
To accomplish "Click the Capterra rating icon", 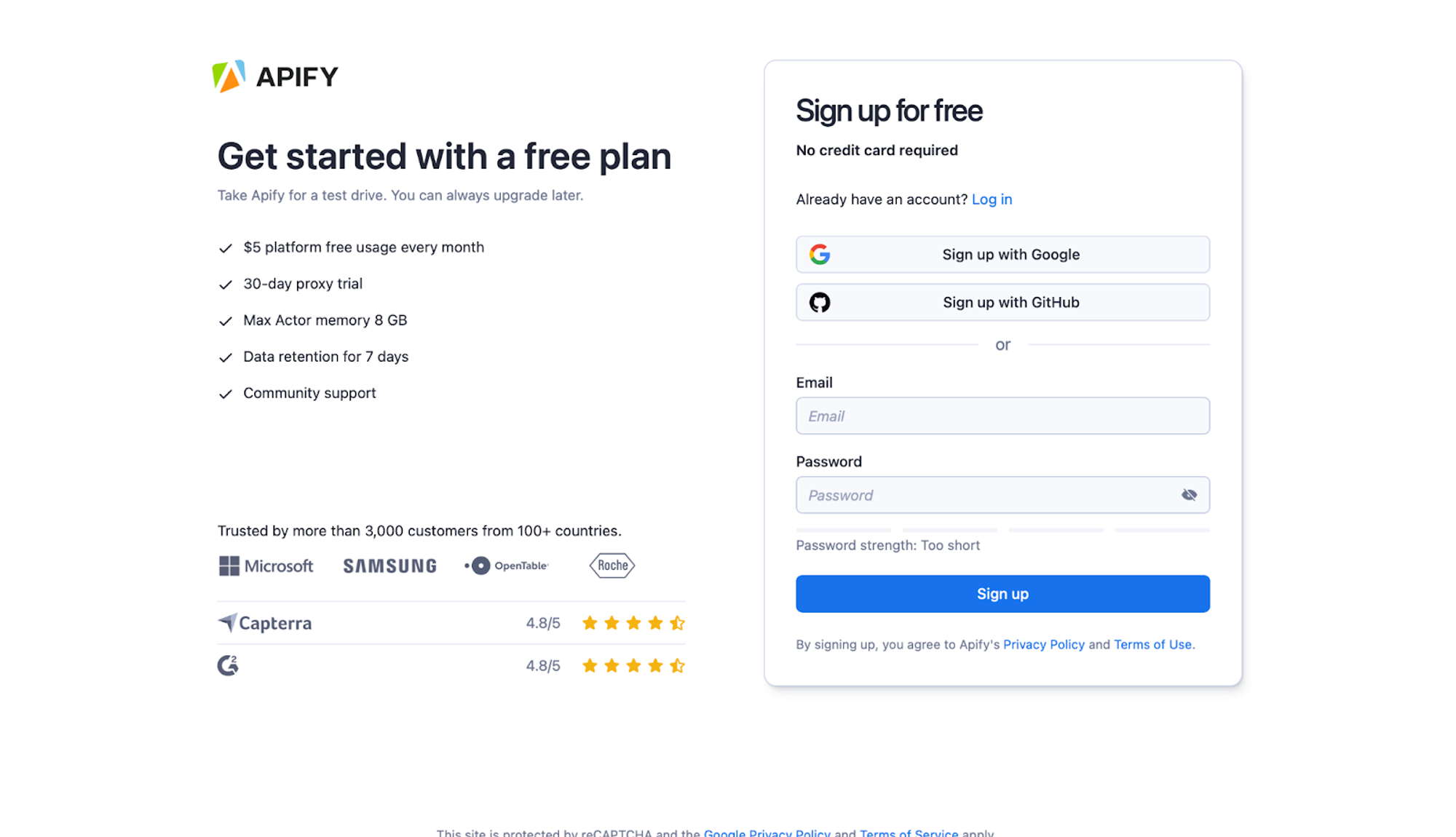I will pos(226,622).
